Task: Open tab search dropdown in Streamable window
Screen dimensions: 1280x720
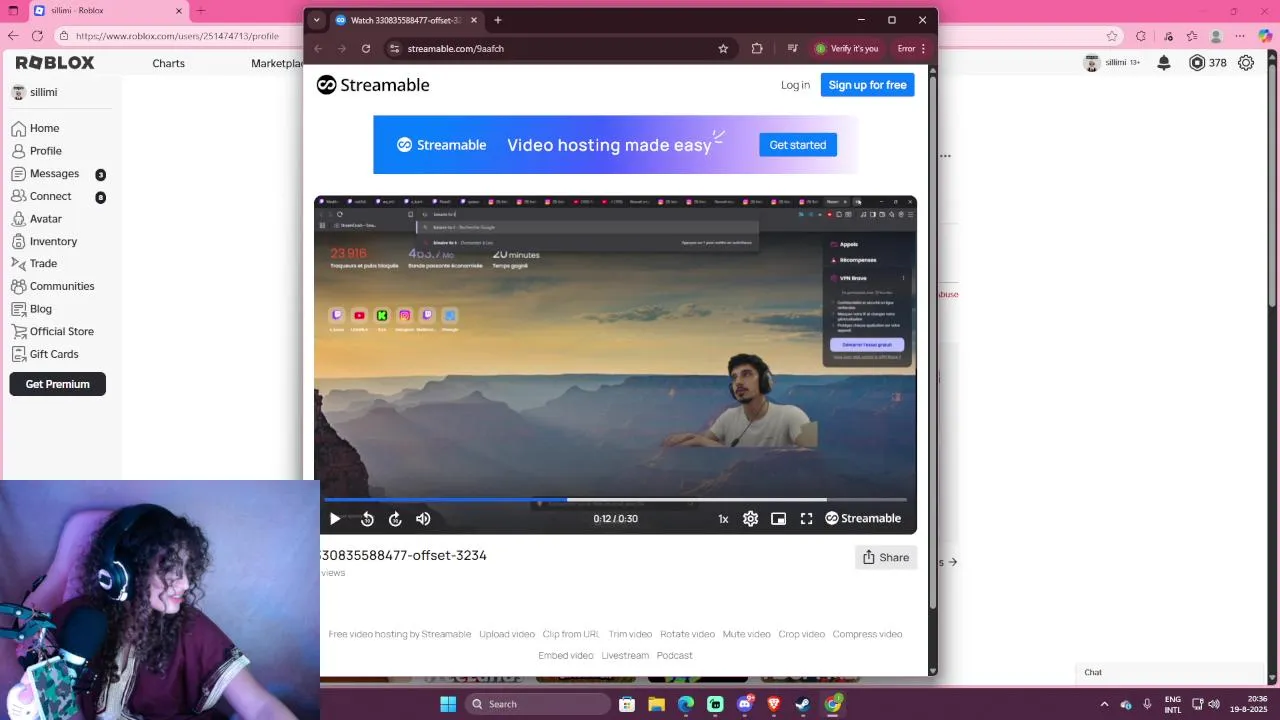Action: click(317, 20)
